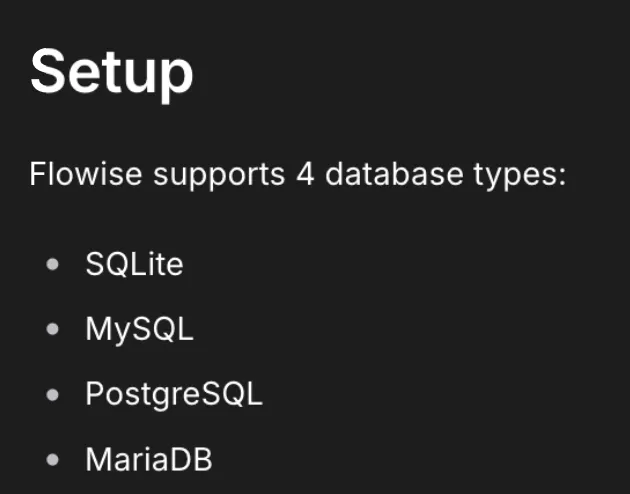Image resolution: width=630 pixels, height=494 pixels.
Task: Click the Setup heading
Action: pos(111,72)
